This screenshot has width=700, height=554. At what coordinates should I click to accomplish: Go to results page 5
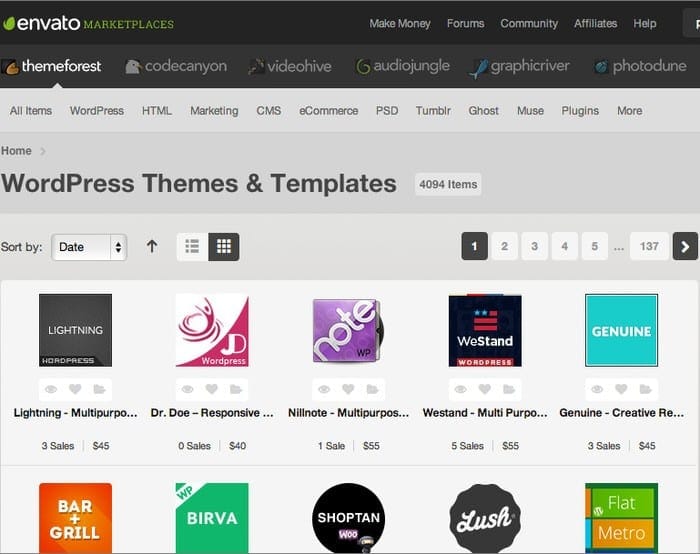pos(594,246)
